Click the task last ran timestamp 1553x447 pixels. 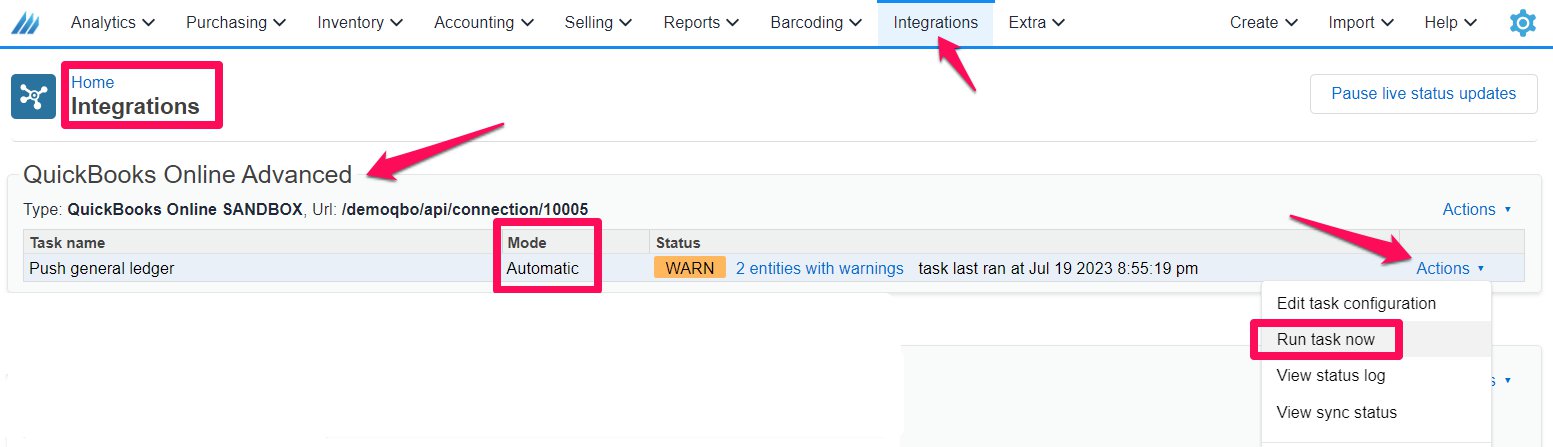1058,268
